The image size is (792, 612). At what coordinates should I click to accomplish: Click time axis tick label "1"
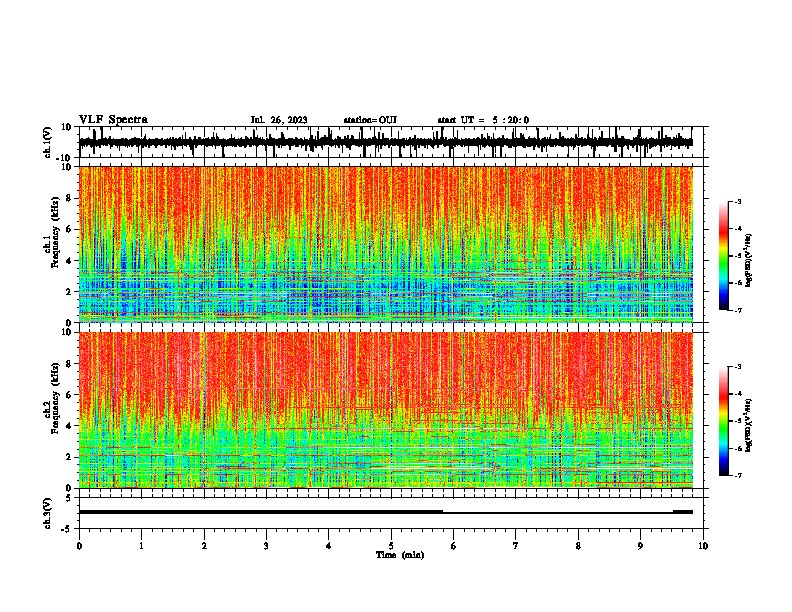[x=141, y=546]
